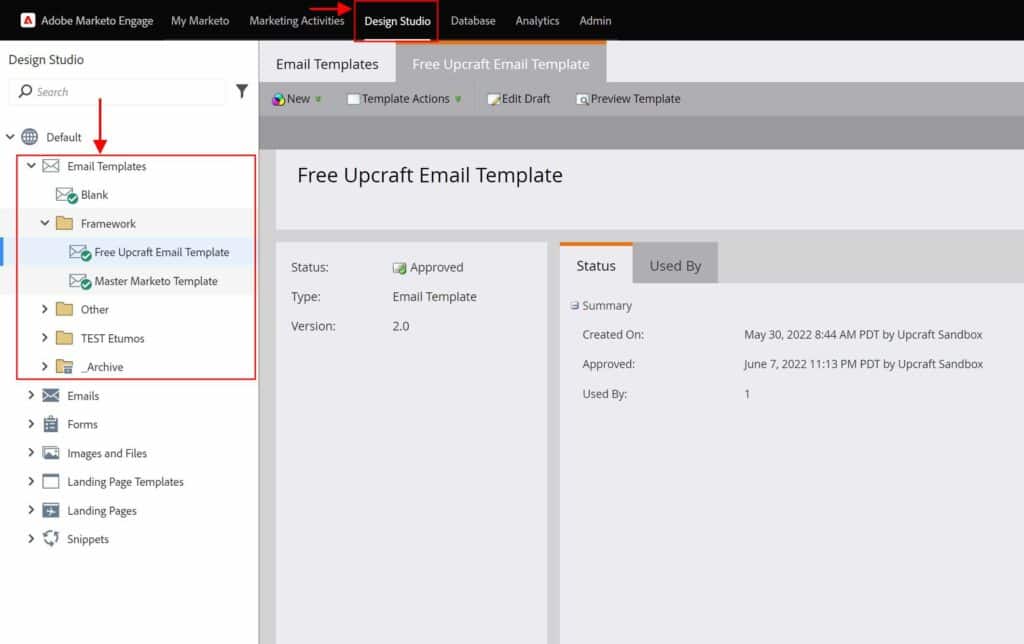Click the Used By count 1

[x=747, y=394]
